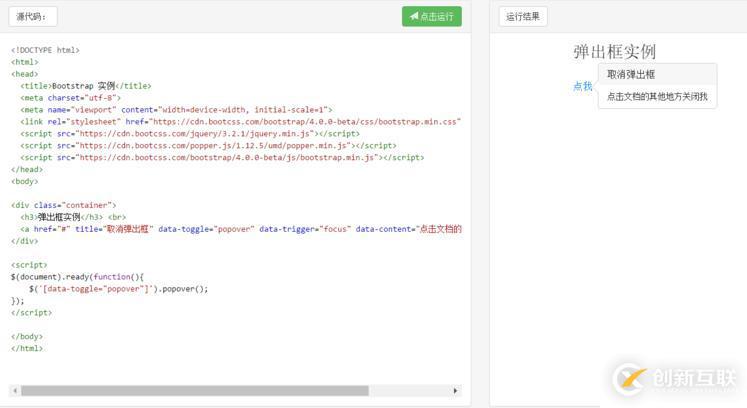This screenshot has height=408, width=747.
Task: Click the anchor line with data-toggle popover
Action: (241, 229)
